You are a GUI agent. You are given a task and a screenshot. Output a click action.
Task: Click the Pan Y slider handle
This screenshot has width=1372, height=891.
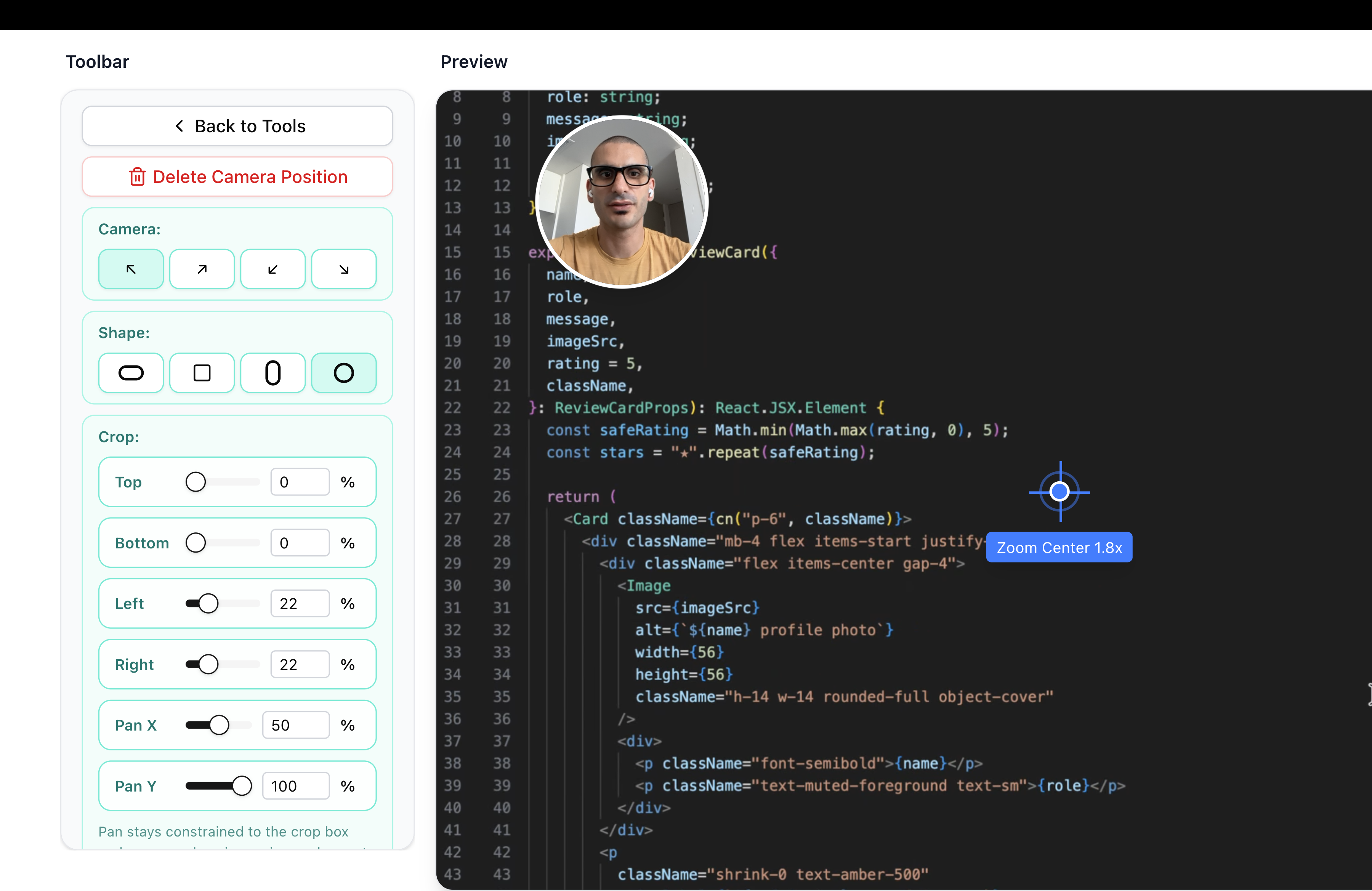pyautogui.click(x=242, y=786)
